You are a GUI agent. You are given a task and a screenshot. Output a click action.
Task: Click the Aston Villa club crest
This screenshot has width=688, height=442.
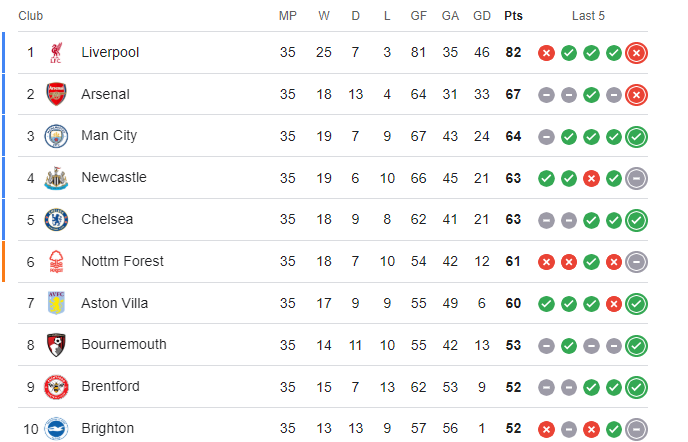coord(56,304)
